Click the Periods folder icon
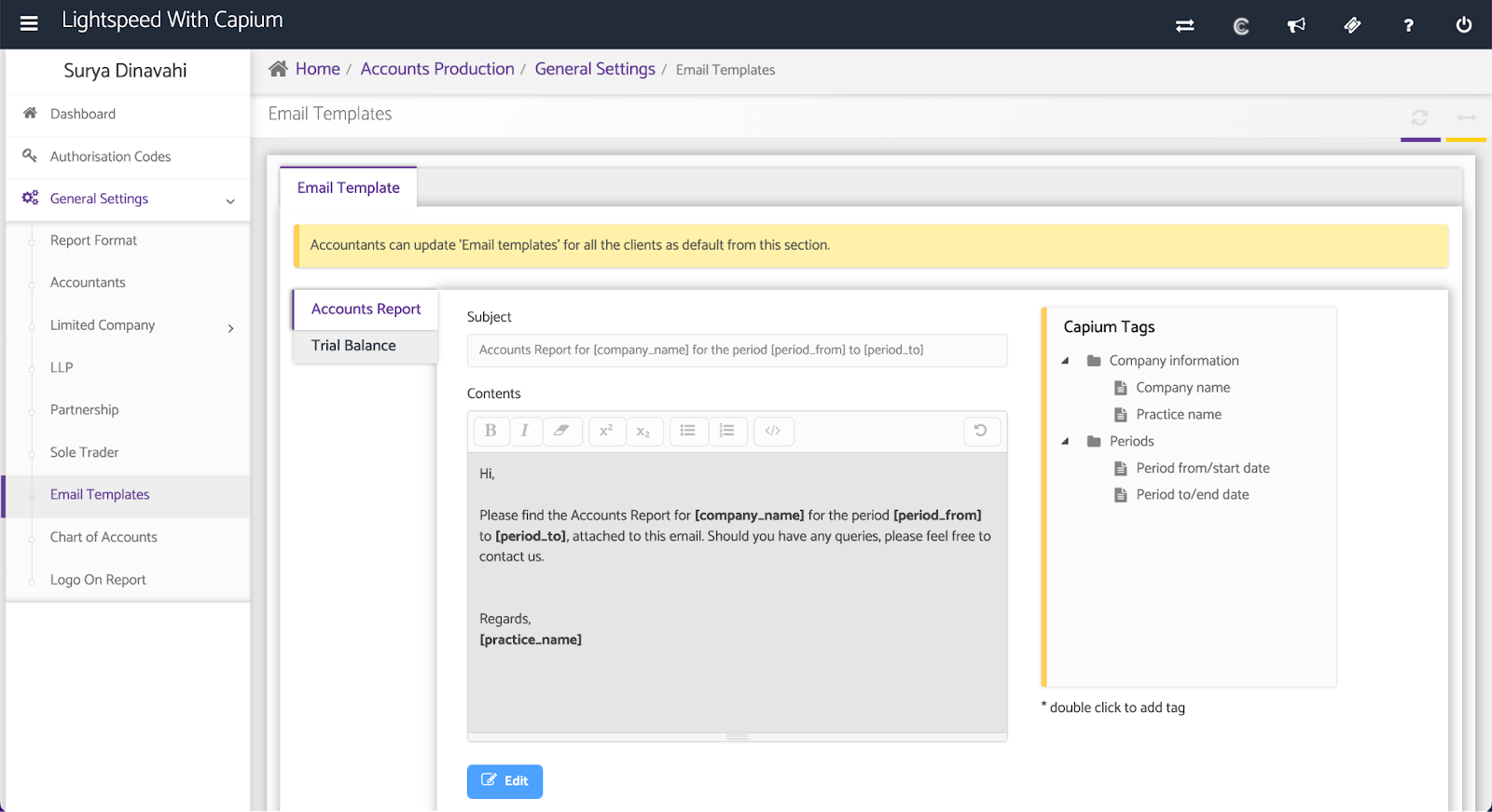The image size is (1492, 812). click(1094, 441)
